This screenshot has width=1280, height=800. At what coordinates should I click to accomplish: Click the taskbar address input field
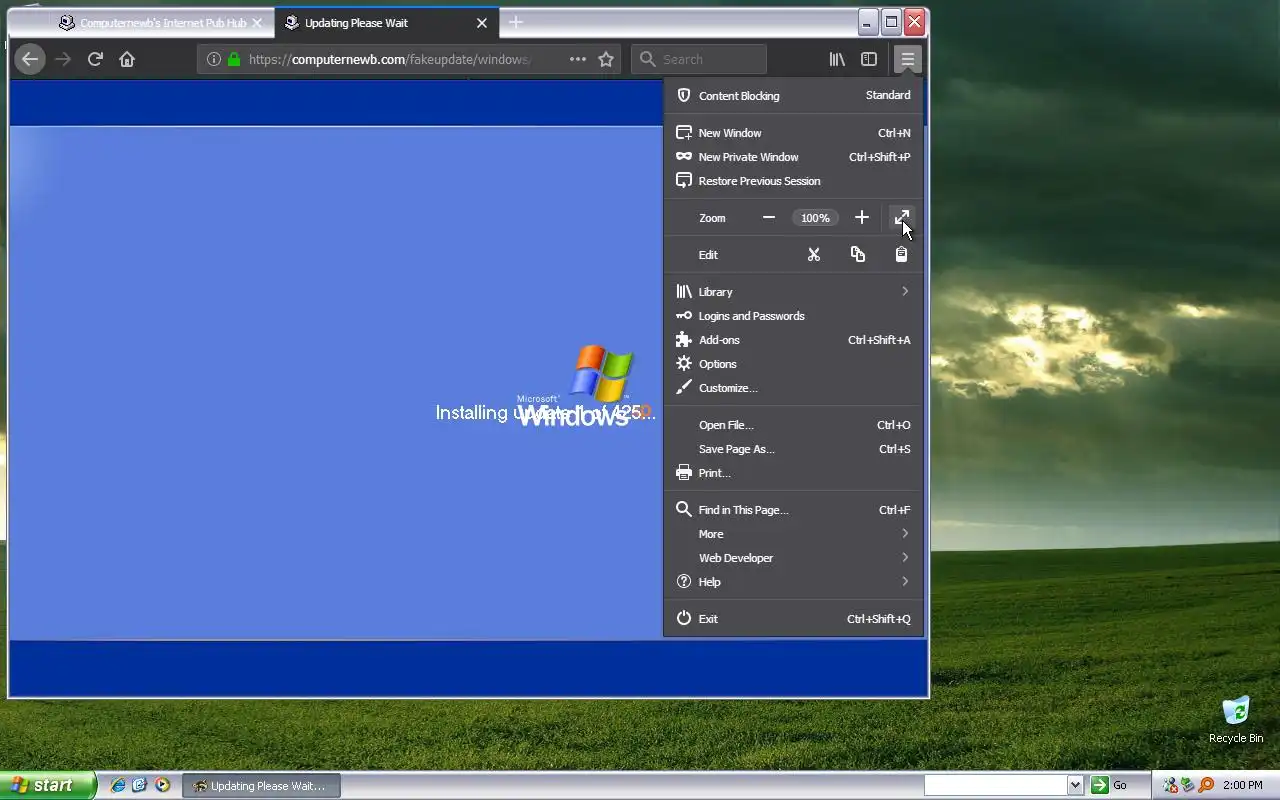pyautogui.click(x=995, y=785)
